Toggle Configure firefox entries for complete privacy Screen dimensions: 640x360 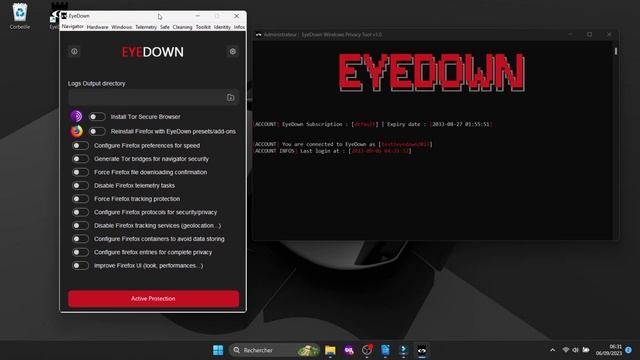(80, 252)
